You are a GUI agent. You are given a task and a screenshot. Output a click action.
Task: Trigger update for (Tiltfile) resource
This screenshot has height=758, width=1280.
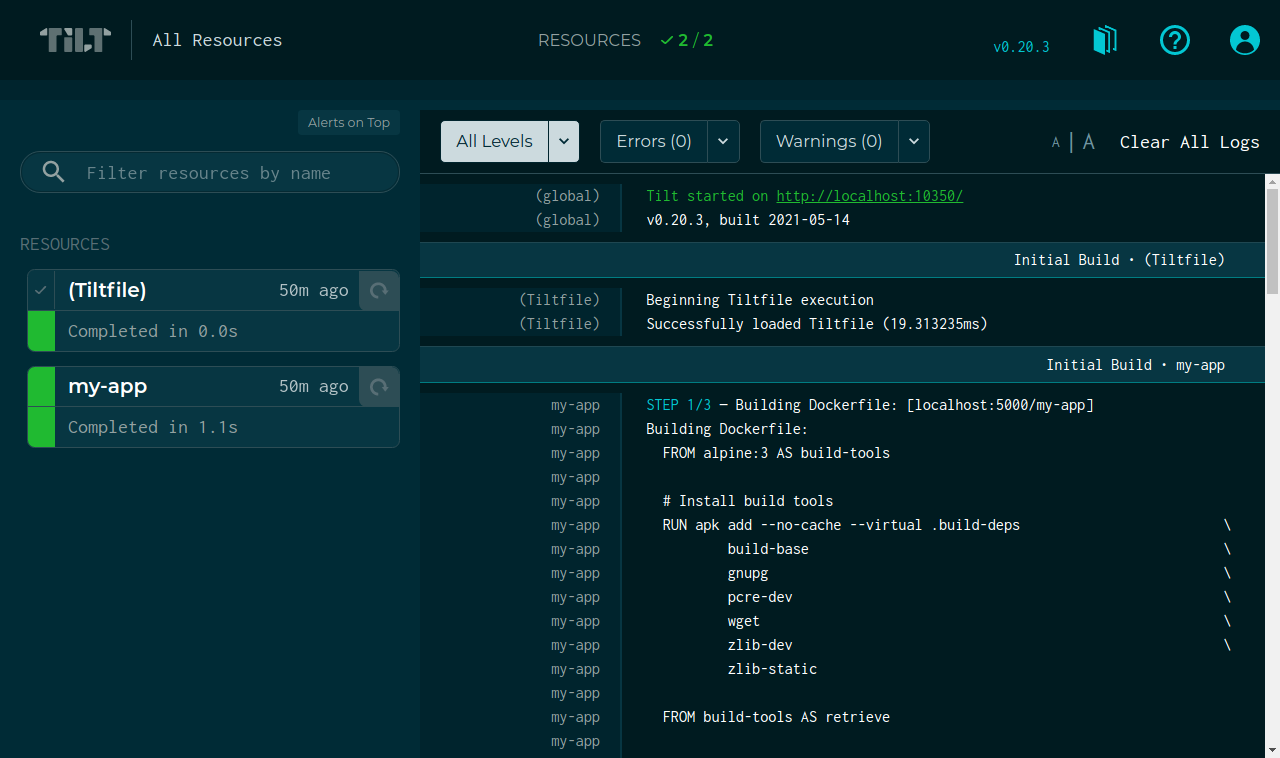[379, 291]
